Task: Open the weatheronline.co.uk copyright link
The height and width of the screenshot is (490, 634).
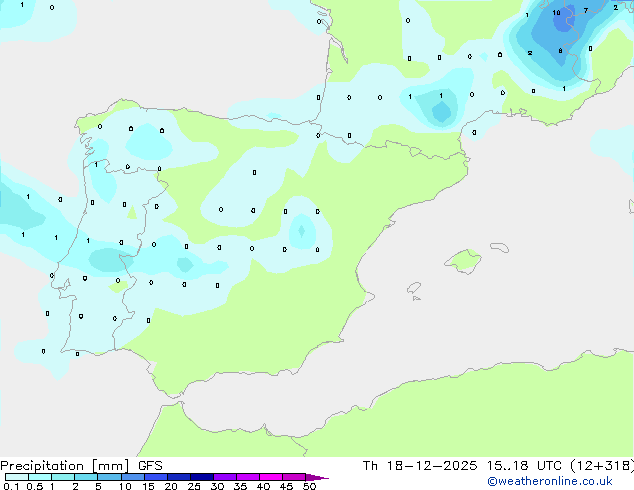Action: click(x=549, y=481)
